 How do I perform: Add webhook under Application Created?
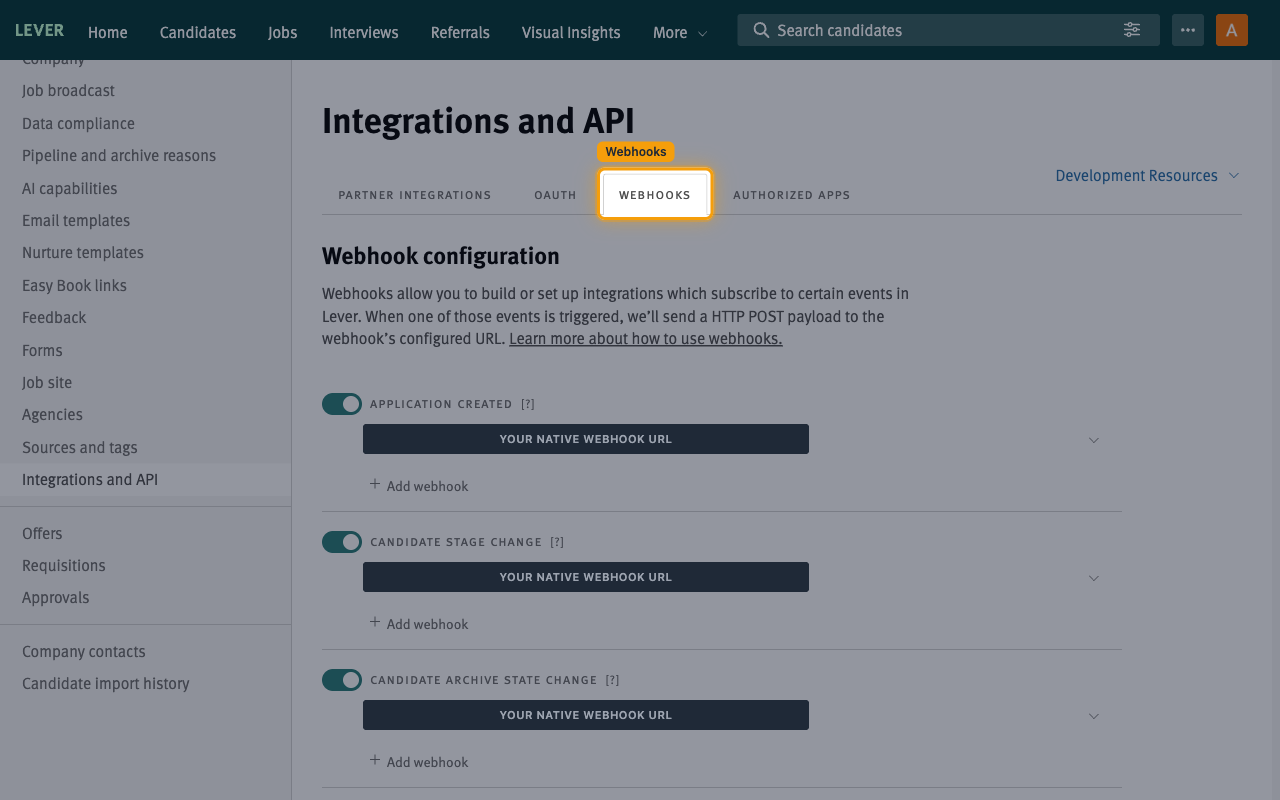tap(419, 485)
